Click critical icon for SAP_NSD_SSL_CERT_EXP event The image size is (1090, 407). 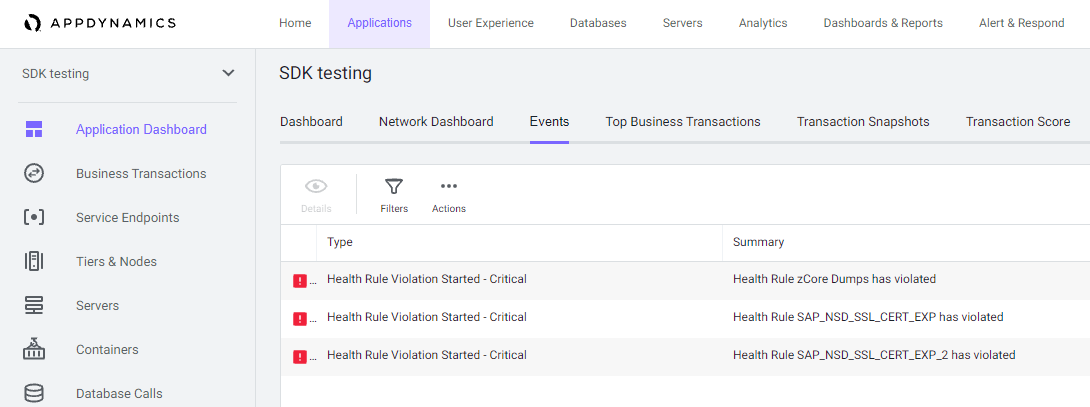coord(300,319)
